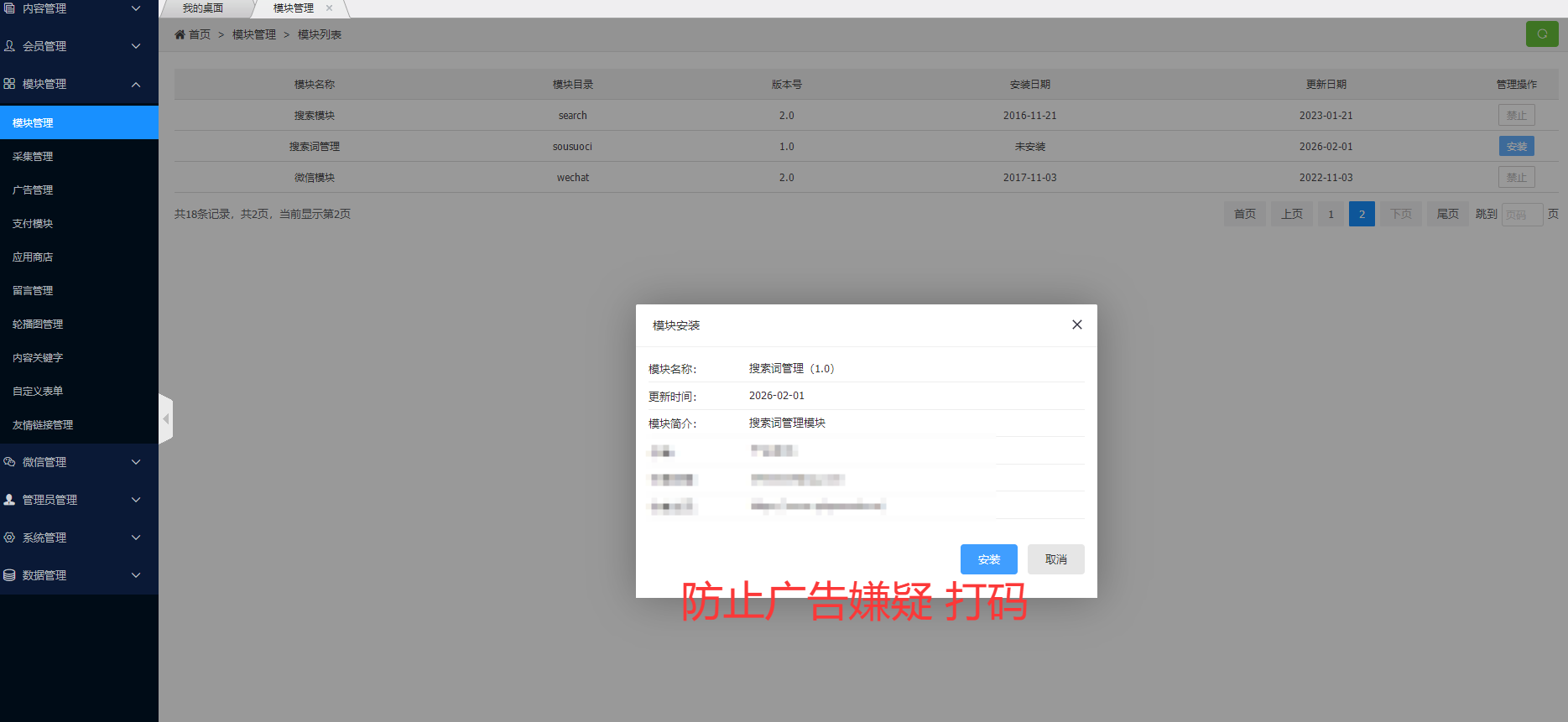Click the page number jump input field
This screenshot has height=722, width=1568.
(1522, 215)
